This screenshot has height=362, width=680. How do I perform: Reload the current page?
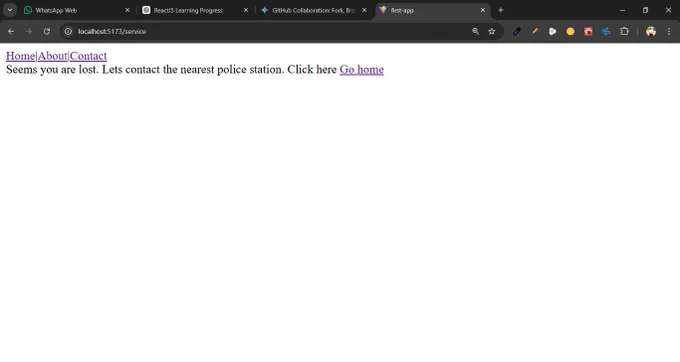47,31
